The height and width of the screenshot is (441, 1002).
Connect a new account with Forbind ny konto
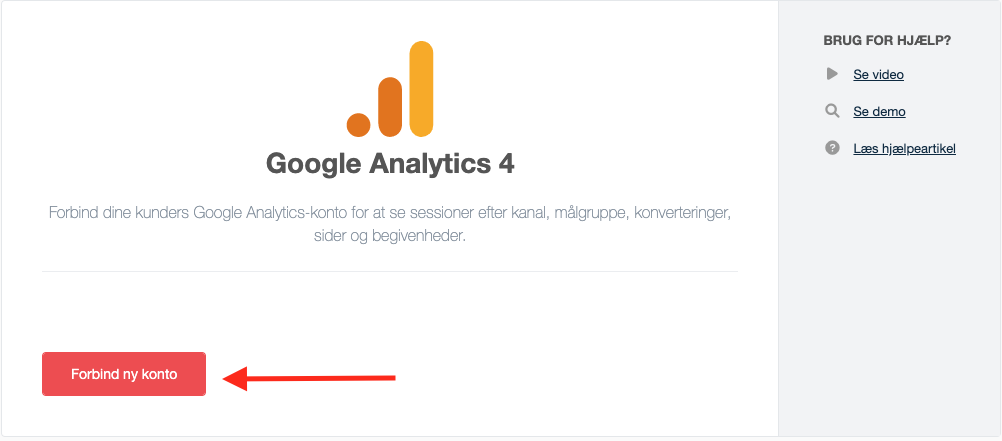tap(124, 374)
